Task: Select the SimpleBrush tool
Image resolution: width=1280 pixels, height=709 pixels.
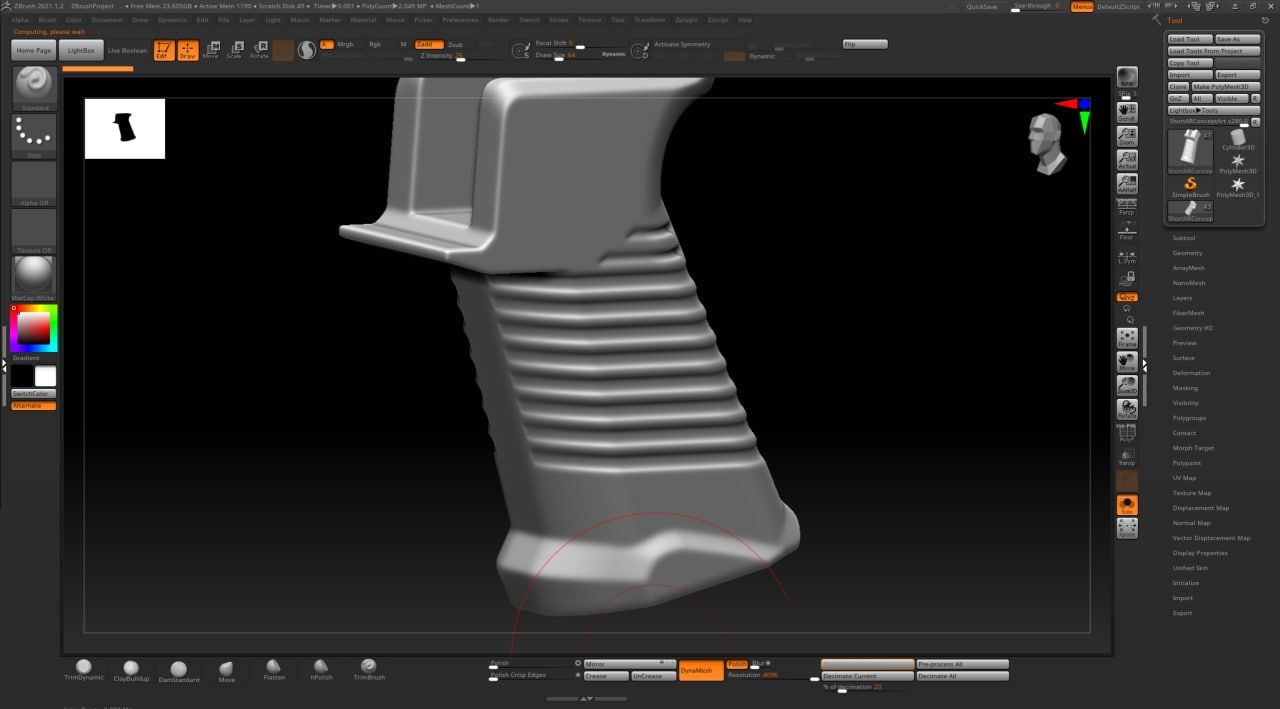Action: pos(1190,186)
